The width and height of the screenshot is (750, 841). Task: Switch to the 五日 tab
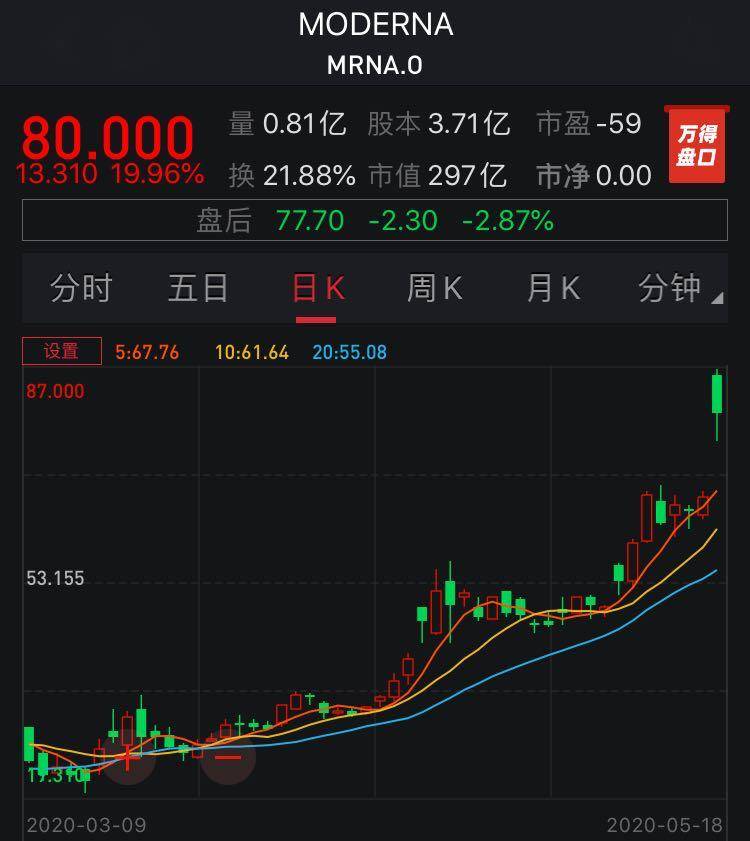click(x=198, y=288)
